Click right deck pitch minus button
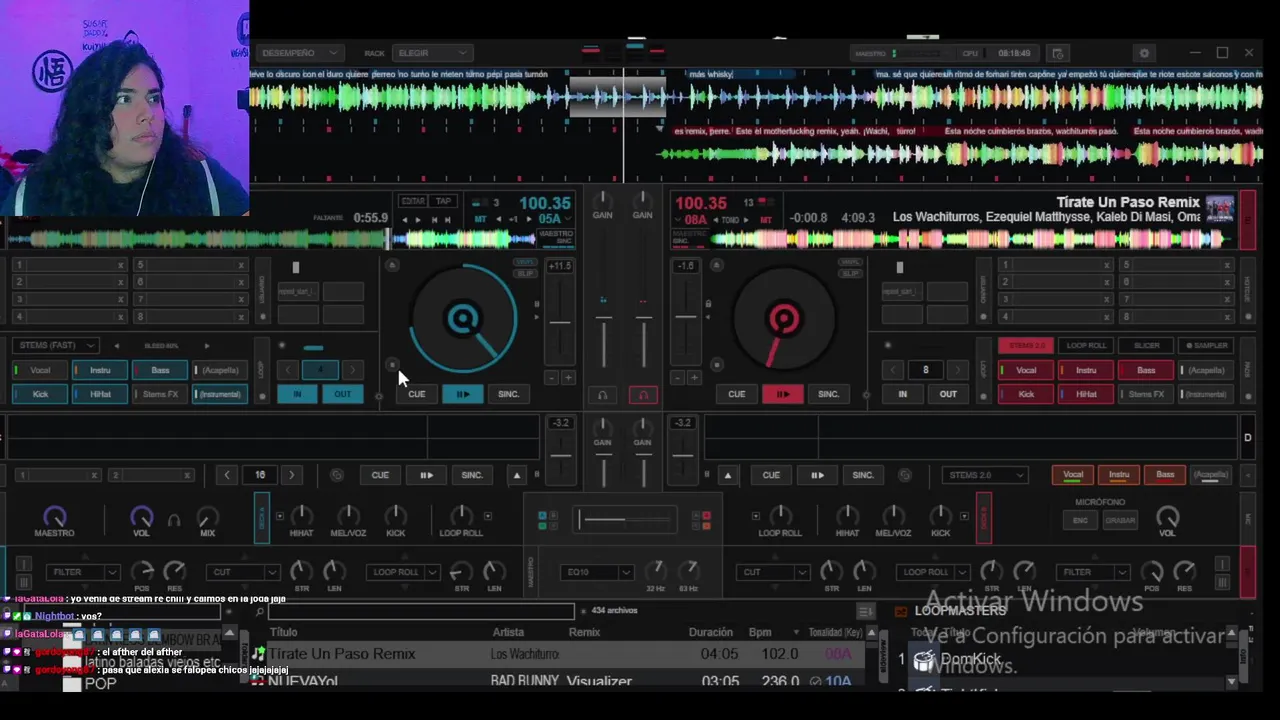The height and width of the screenshot is (720, 1280). click(677, 378)
